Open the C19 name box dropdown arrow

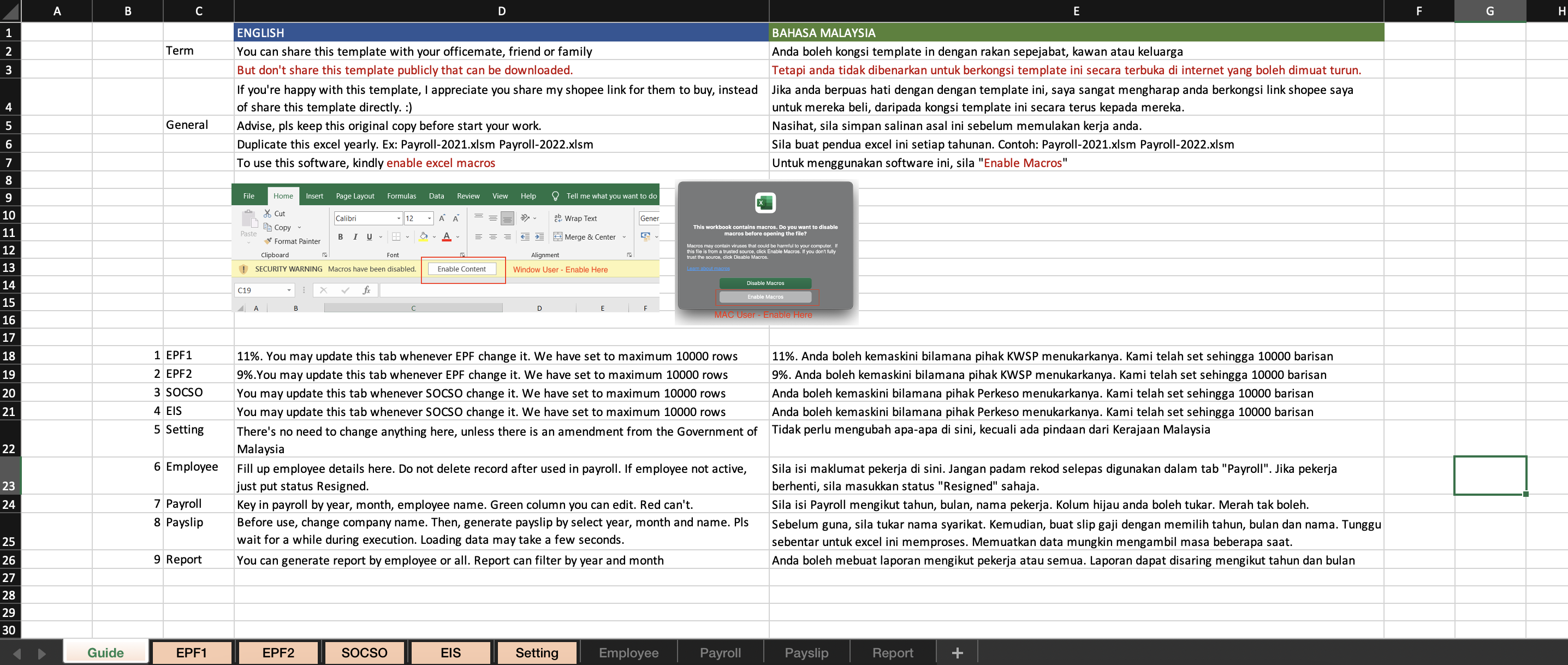coord(289,290)
